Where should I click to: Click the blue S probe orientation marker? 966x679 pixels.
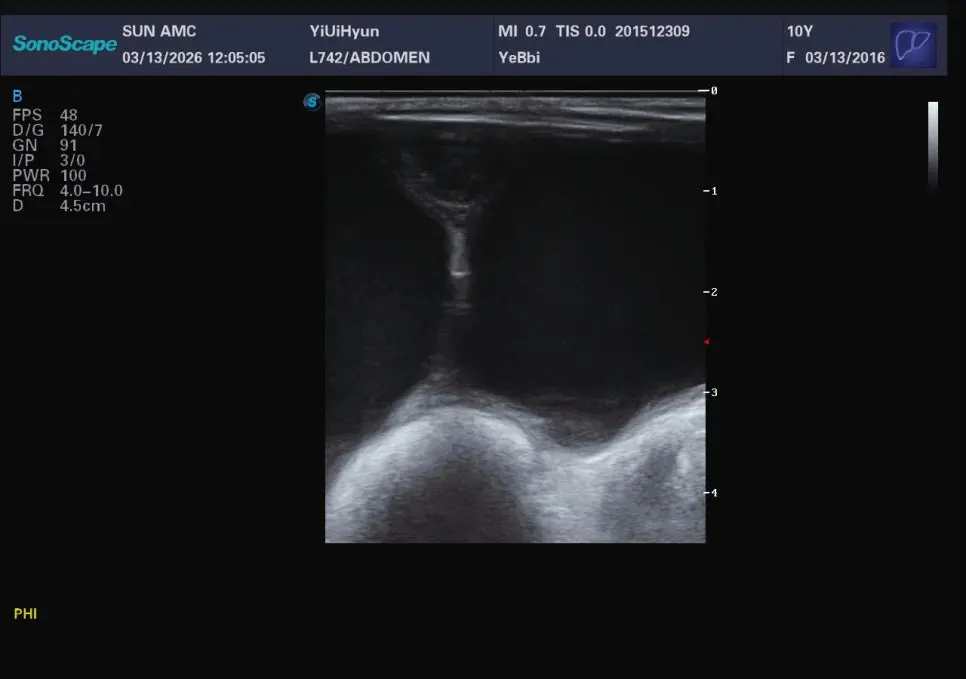click(x=312, y=102)
